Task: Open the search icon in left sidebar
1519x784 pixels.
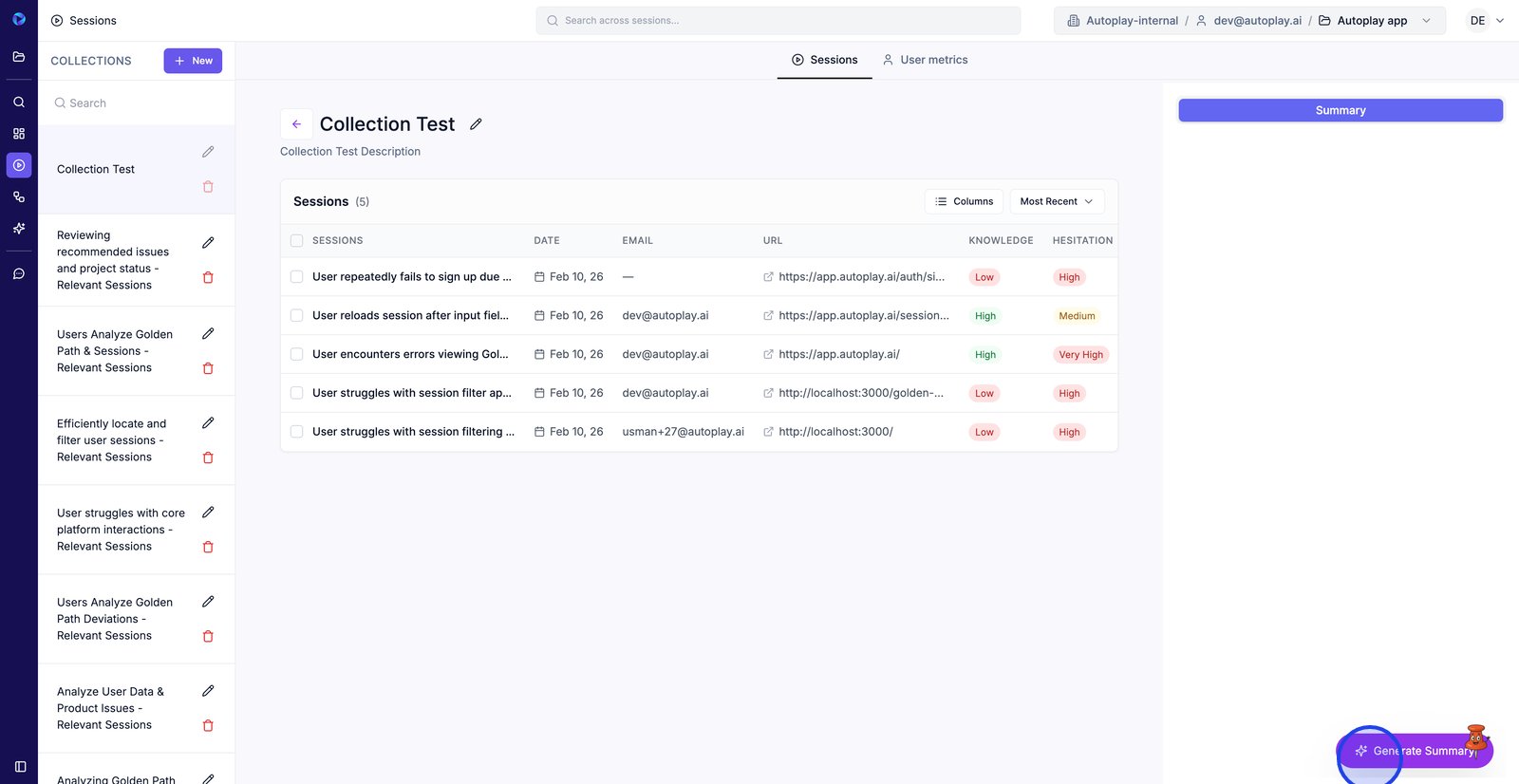Action: (19, 102)
